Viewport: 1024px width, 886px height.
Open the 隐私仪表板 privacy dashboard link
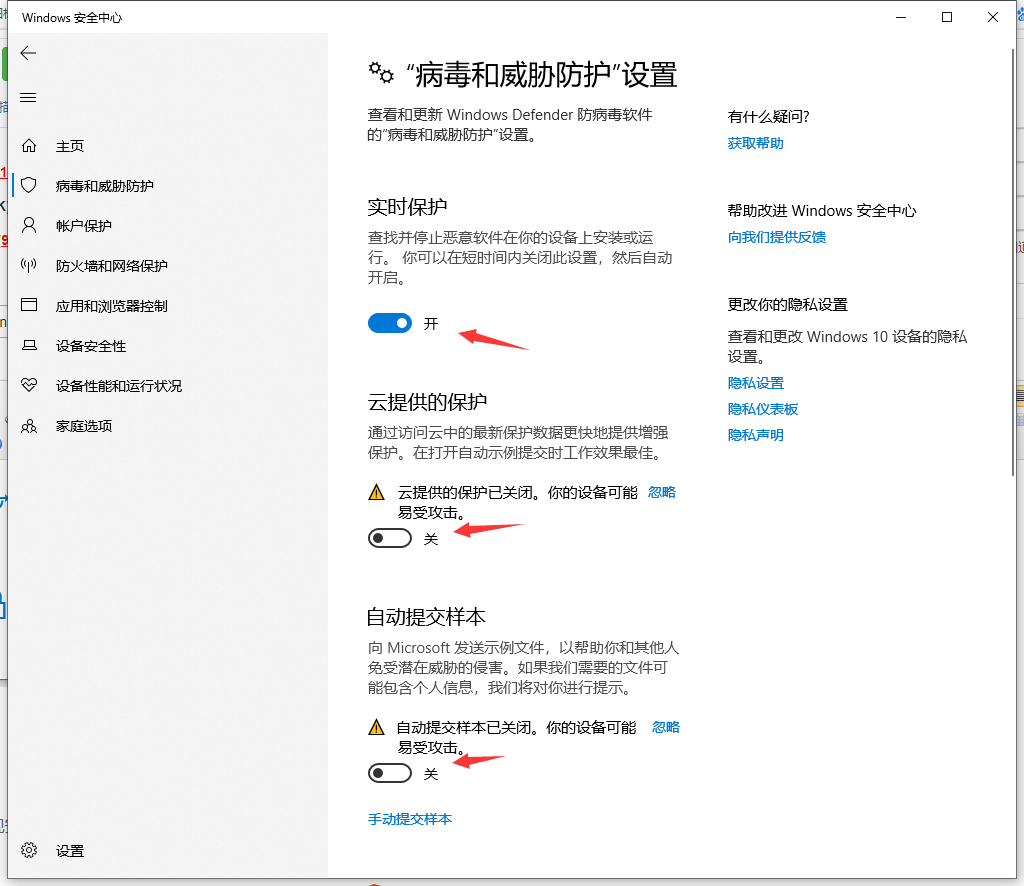(x=762, y=409)
